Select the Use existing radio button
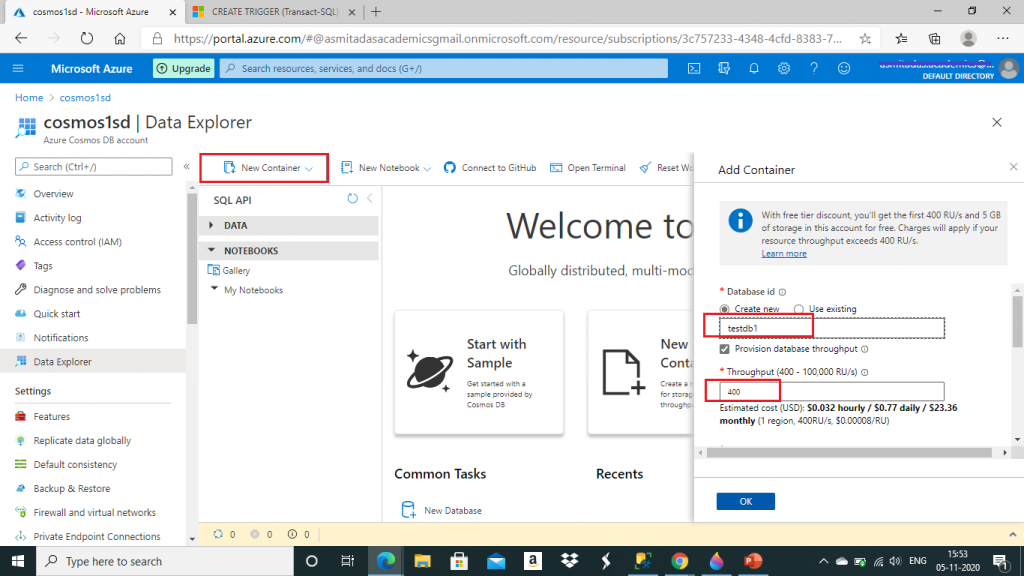 (799, 309)
